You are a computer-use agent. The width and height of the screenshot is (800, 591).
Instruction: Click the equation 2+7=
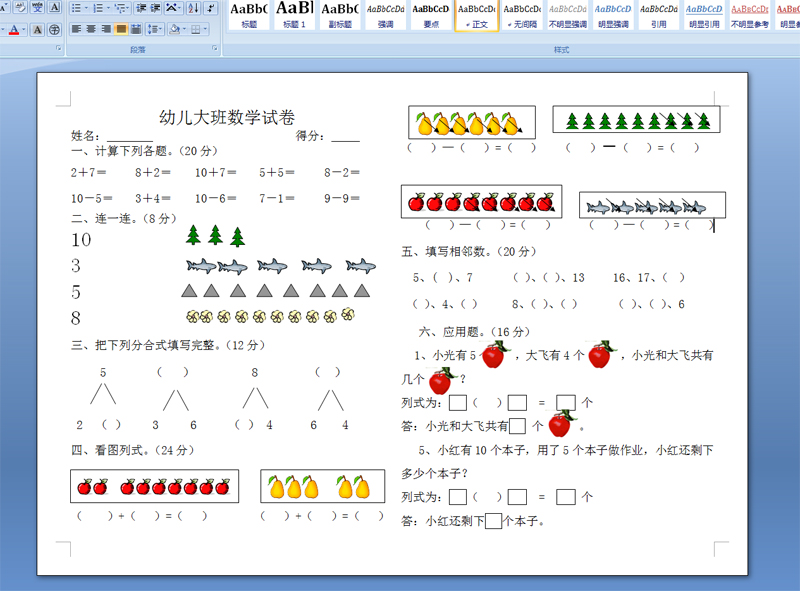pyautogui.click(x=88, y=173)
